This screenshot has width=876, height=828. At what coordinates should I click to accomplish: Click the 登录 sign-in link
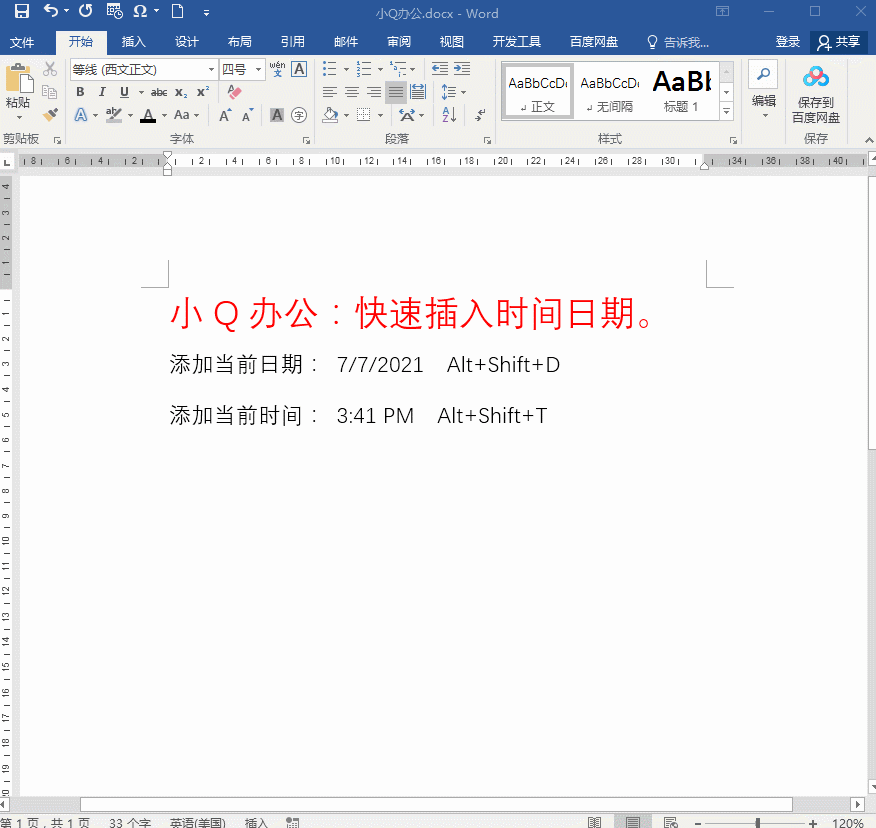click(x=788, y=42)
